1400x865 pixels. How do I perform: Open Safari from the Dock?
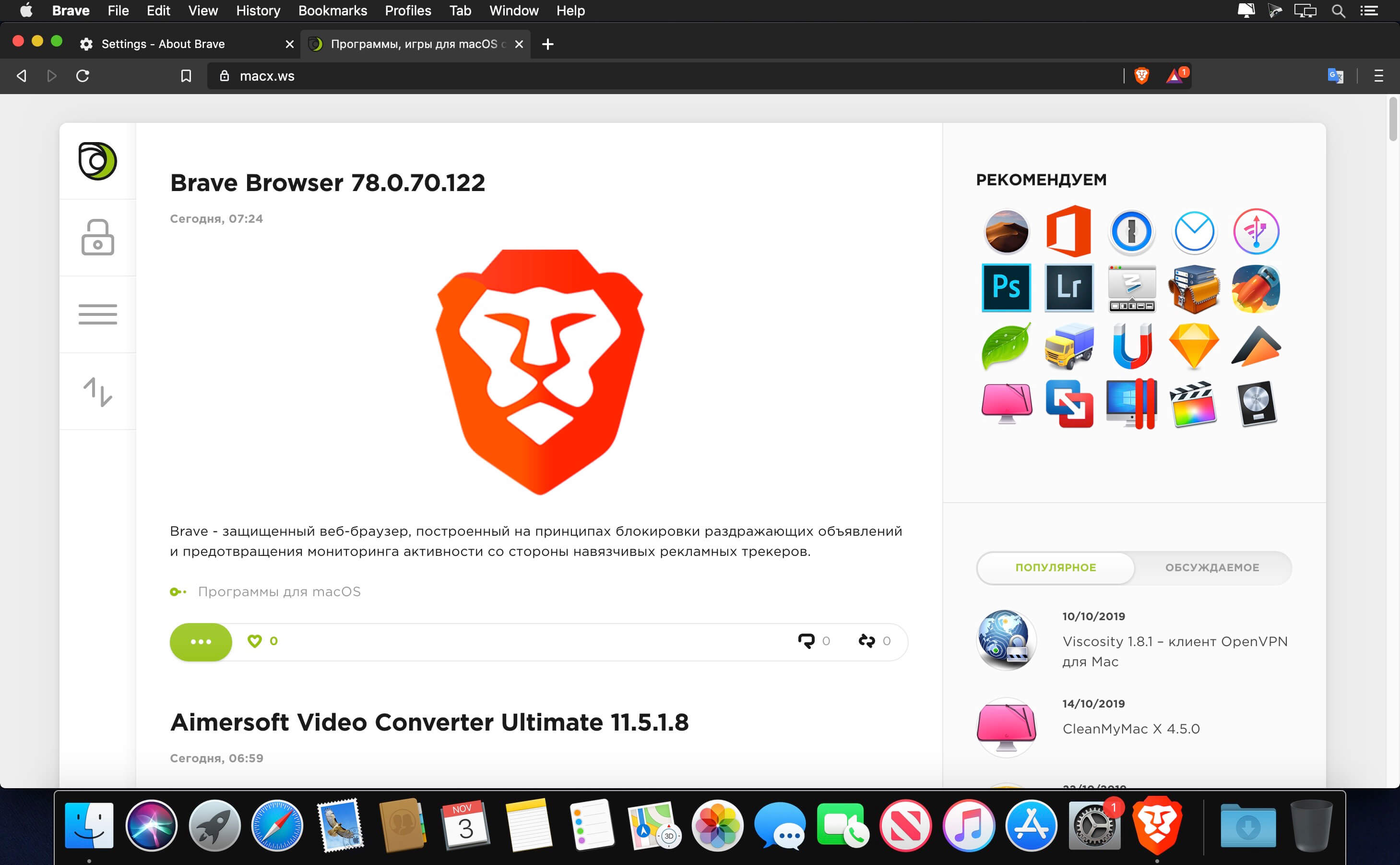[x=277, y=826]
